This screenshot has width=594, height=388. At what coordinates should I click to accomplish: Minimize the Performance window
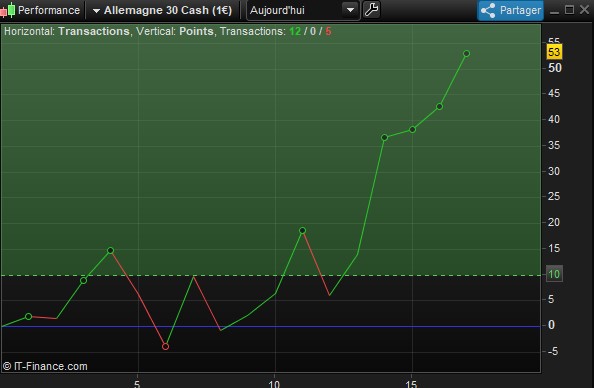(554, 11)
